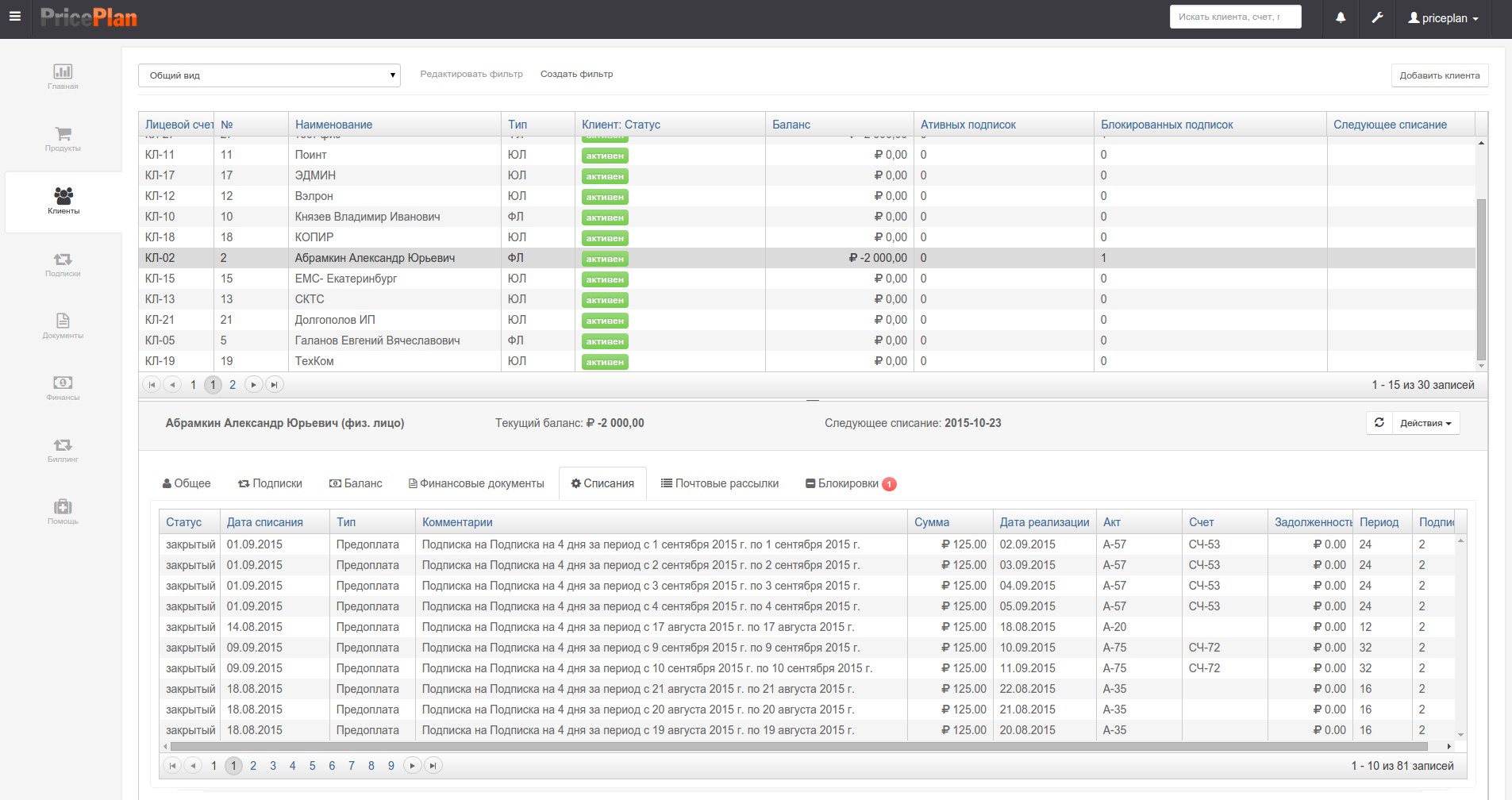Switch to Финансовые документы tab
This screenshot has height=800, width=1512.
point(476,483)
